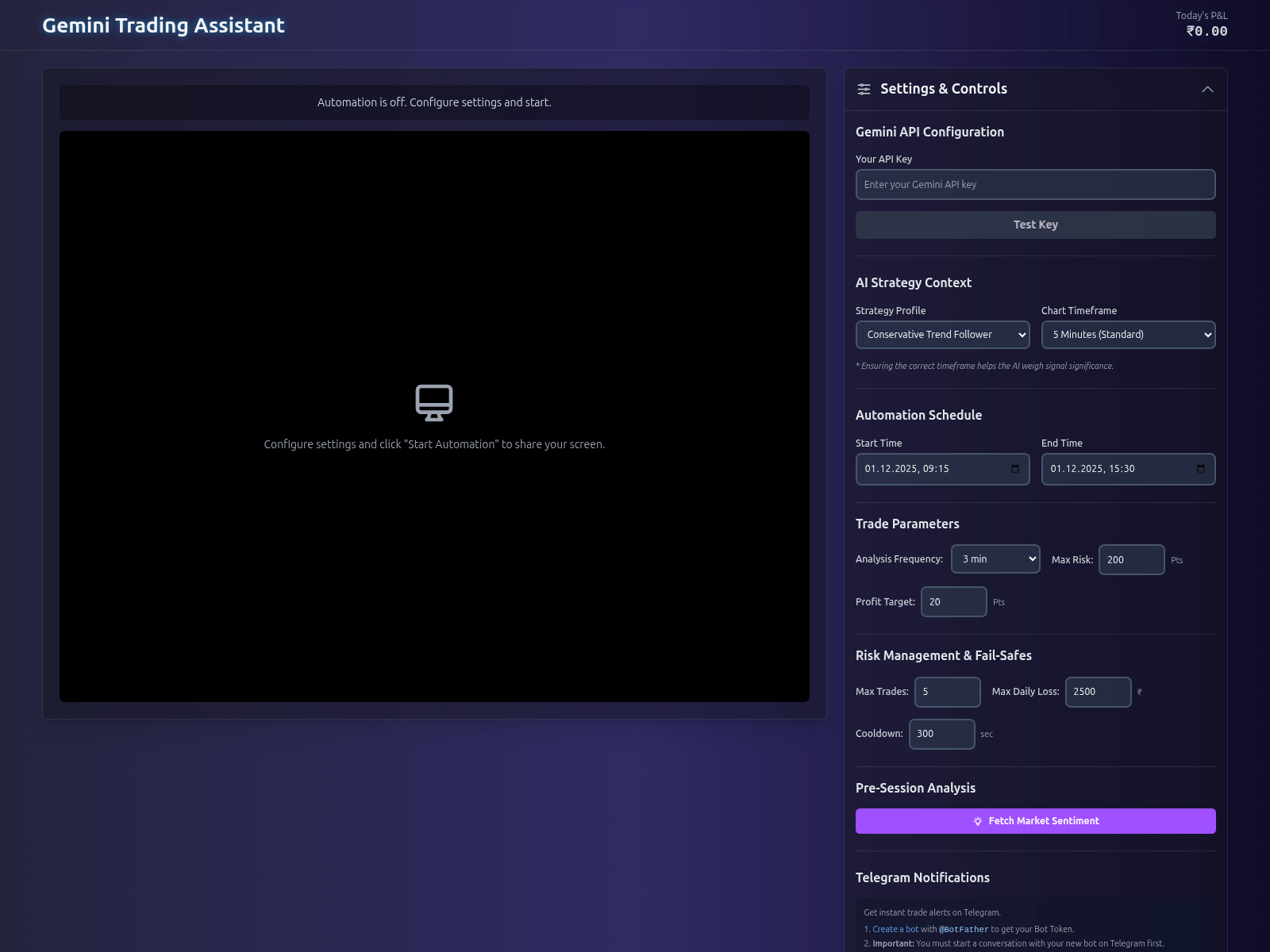Click the Fetch Market Sentiment button

point(1036,821)
